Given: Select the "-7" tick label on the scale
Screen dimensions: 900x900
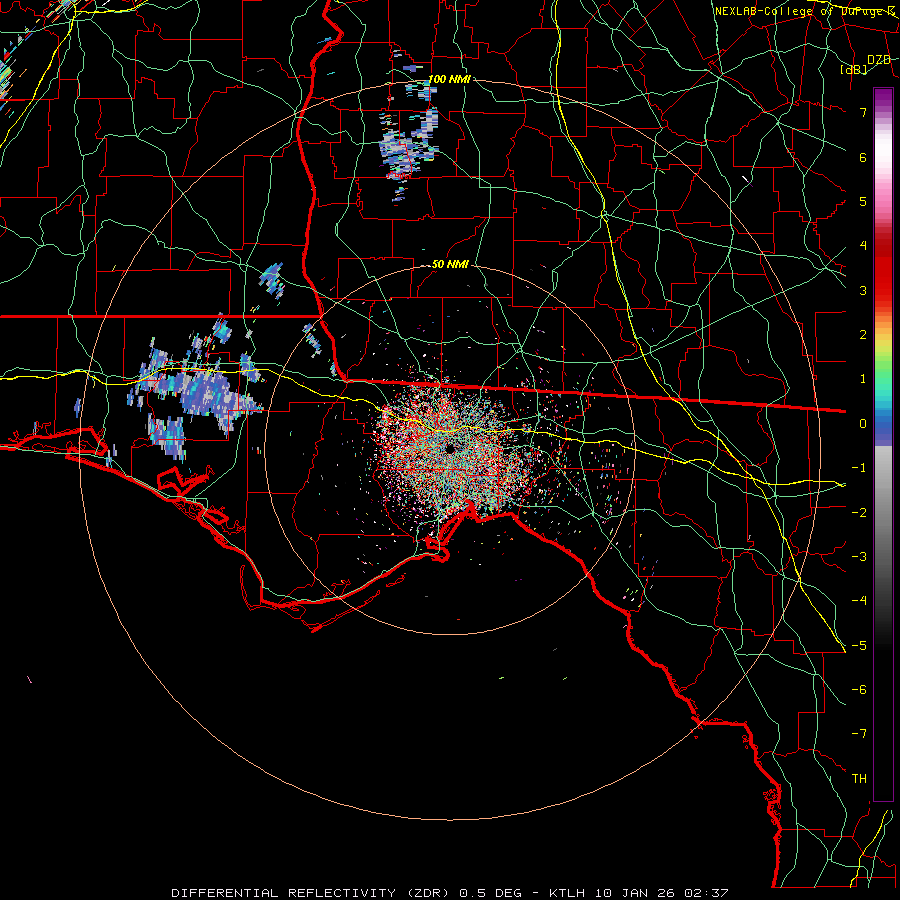Looking at the screenshot, I should click(x=859, y=734).
